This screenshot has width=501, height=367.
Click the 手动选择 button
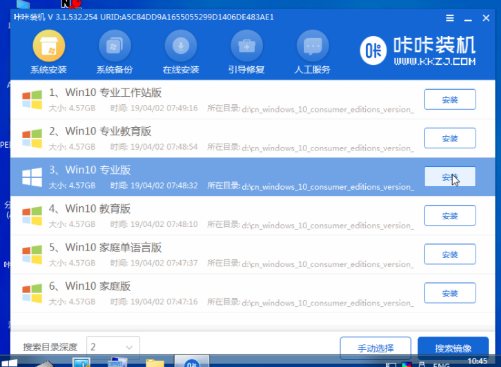(375, 348)
